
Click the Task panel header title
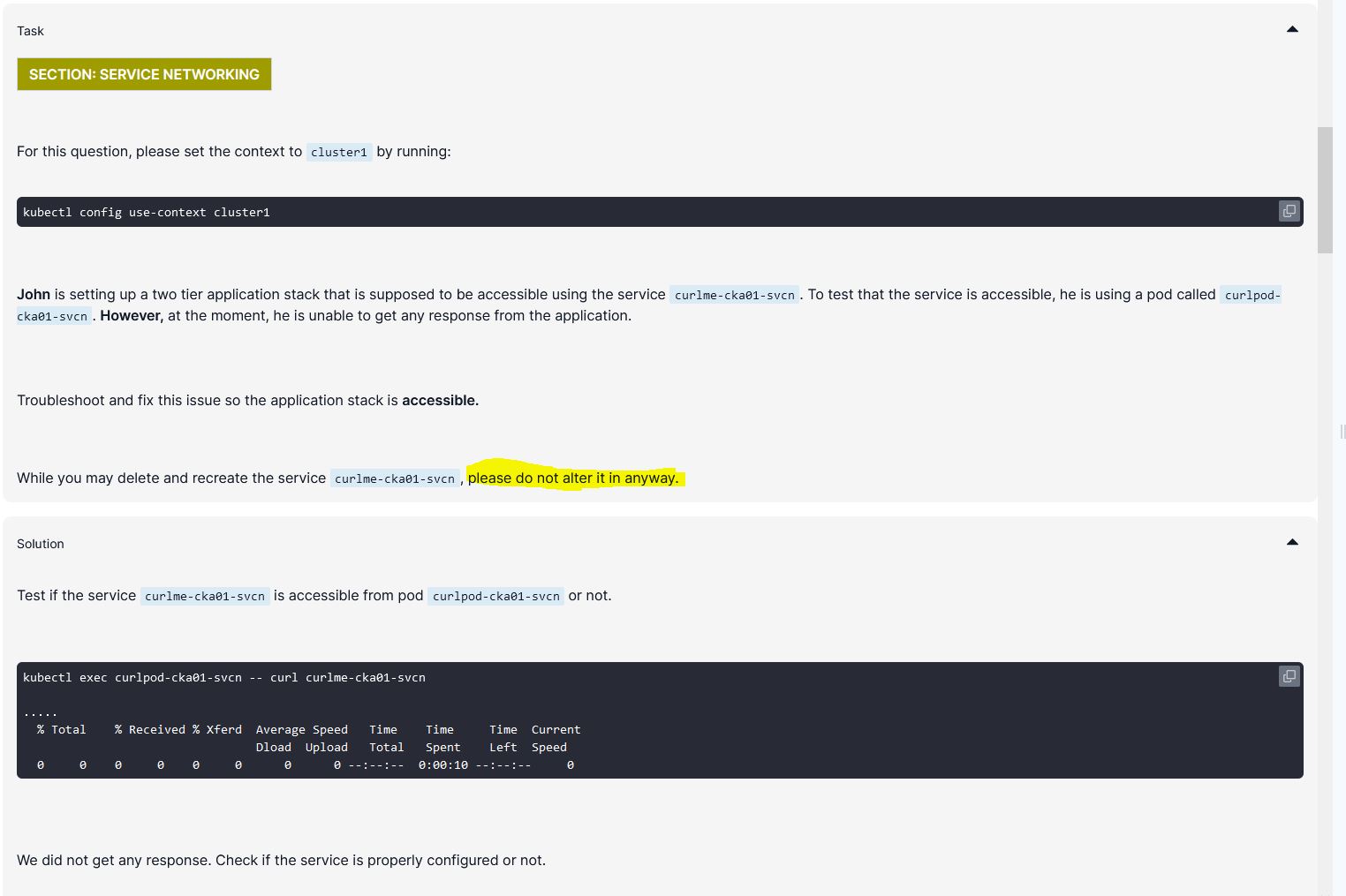click(30, 31)
